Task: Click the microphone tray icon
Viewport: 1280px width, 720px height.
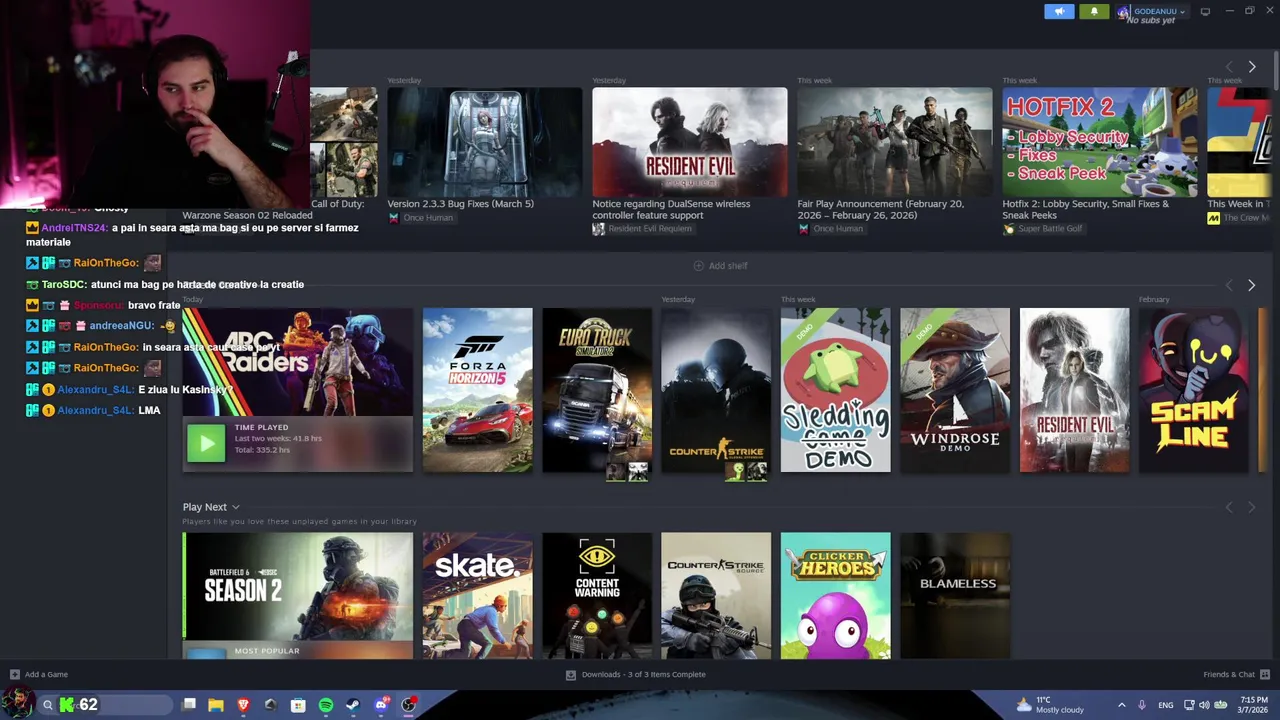Action: (x=1142, y=705)
